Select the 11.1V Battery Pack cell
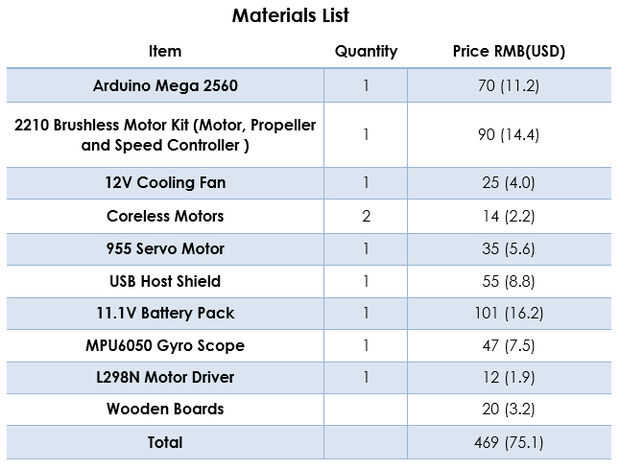This screenshot has width=620, height=469. click(x=165, y=313)
